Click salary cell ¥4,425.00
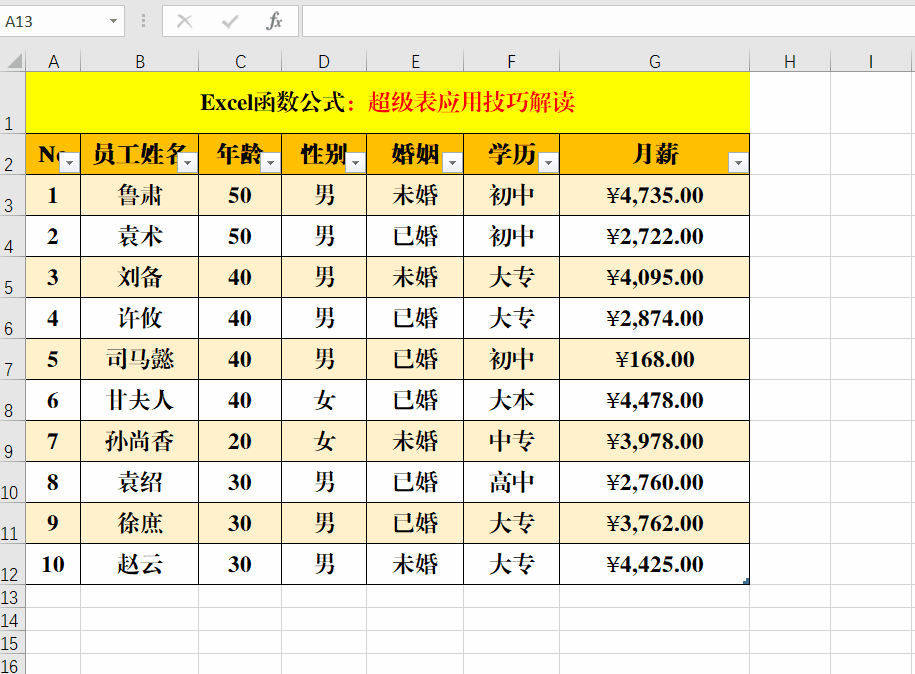 (655, 564)
